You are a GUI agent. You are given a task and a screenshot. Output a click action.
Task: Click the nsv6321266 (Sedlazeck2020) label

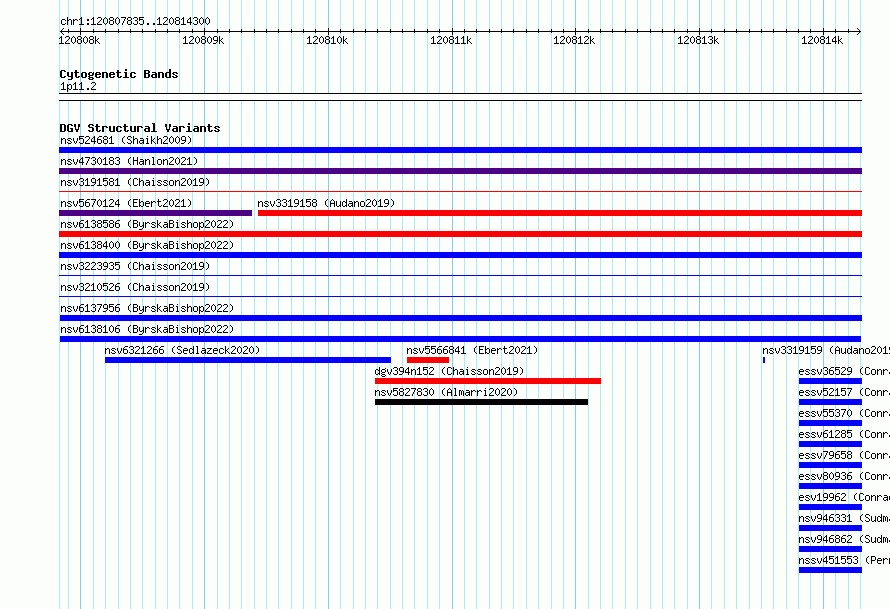182,350
